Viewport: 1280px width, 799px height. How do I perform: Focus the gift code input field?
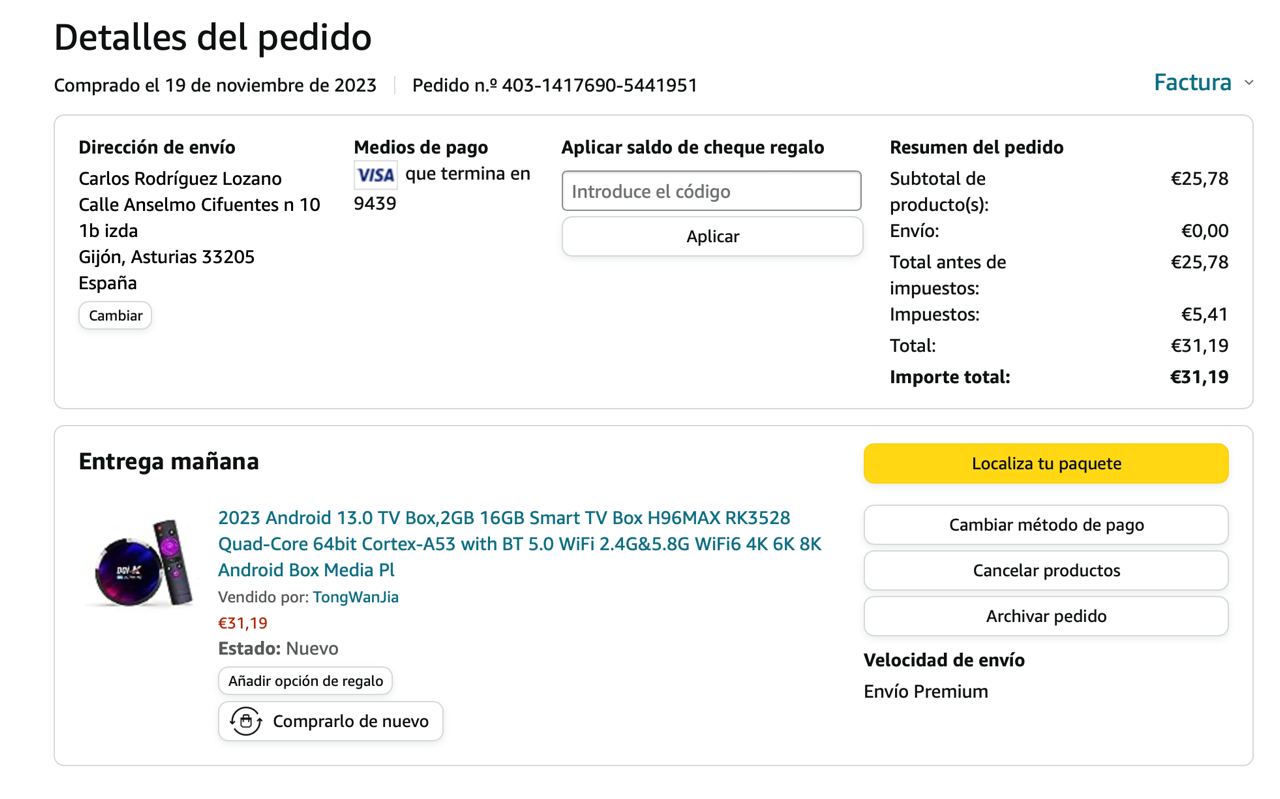coord(711,191)
